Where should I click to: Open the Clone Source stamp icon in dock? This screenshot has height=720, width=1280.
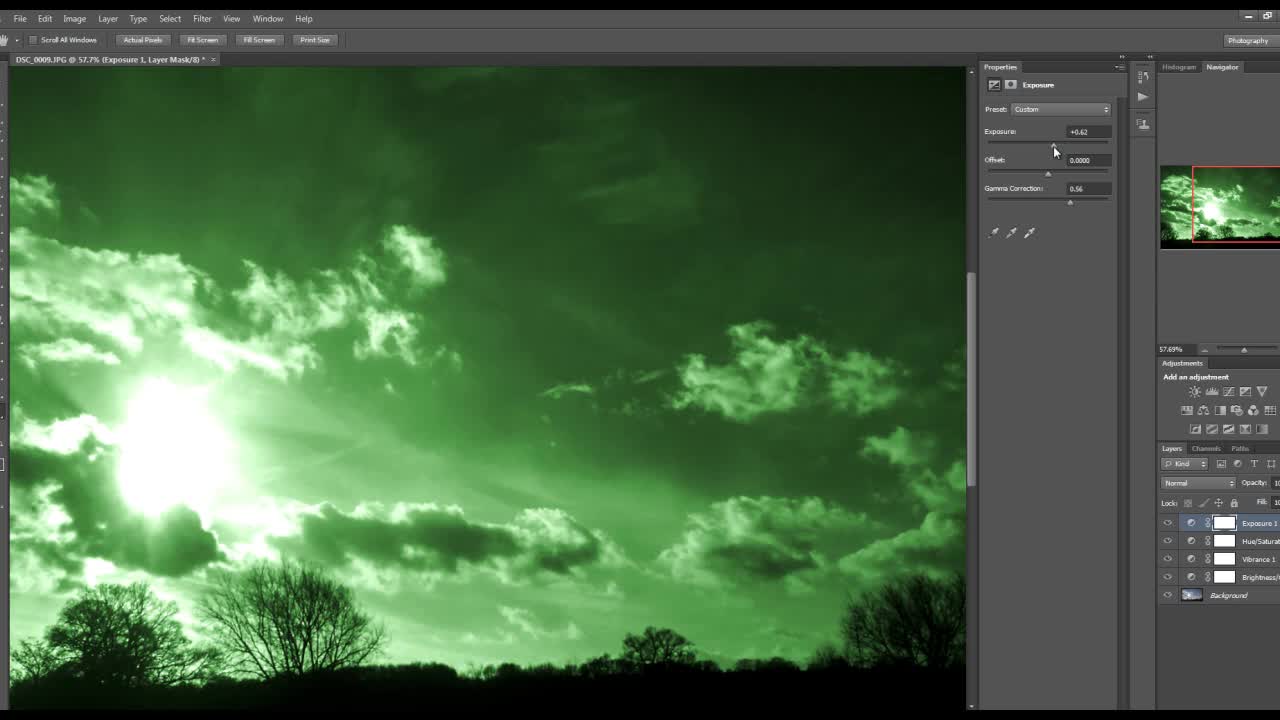(1143, 123)
